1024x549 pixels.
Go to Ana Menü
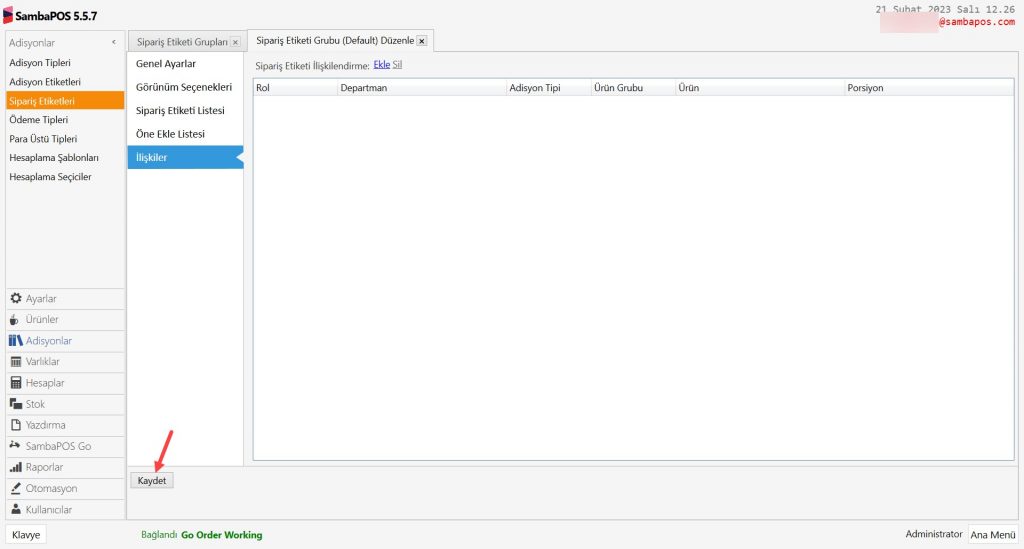[993, 535]
